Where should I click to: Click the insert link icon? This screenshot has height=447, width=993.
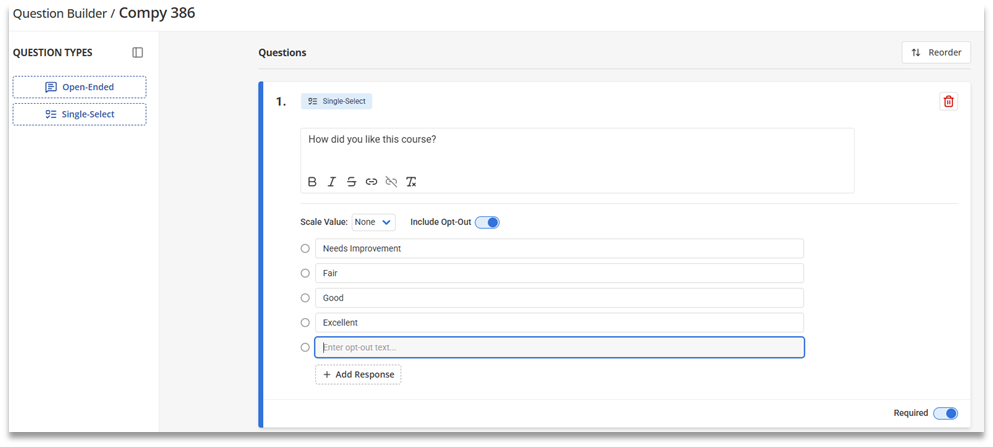[x=371, y=182]
